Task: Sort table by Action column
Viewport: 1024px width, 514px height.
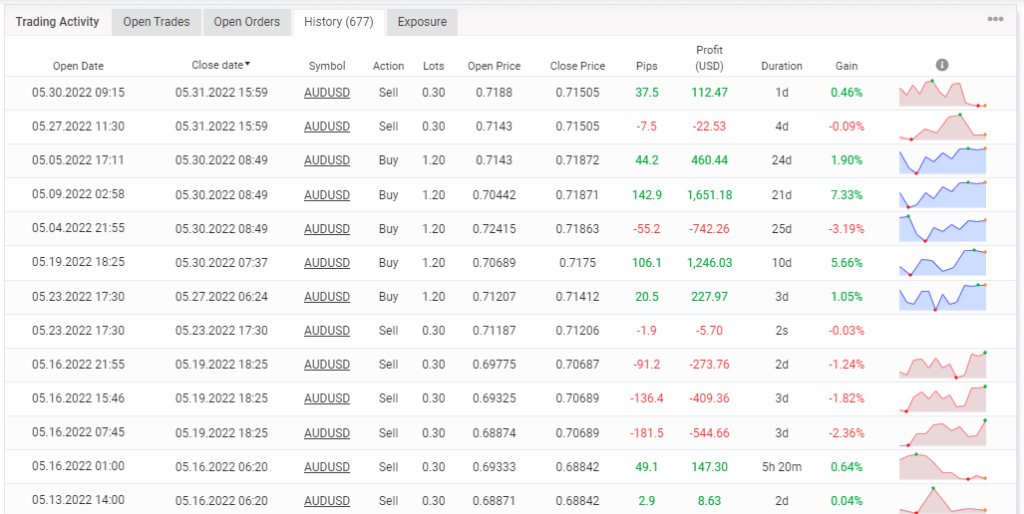Action: (389, 66)
